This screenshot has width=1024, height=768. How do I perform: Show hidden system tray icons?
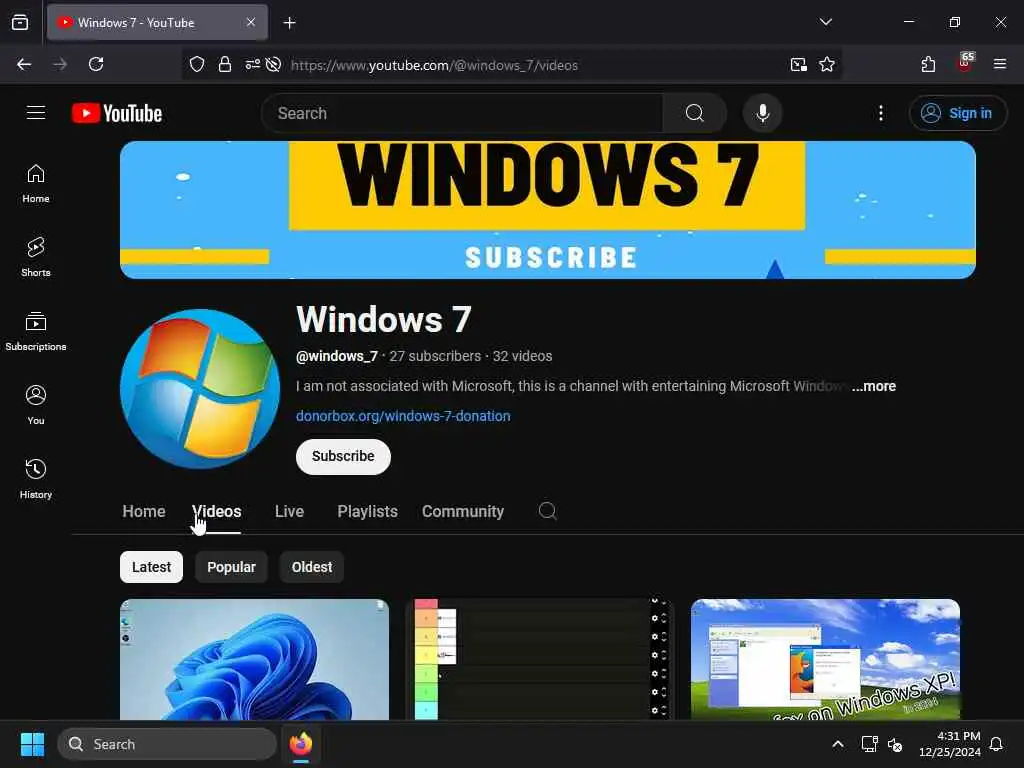click(838, 744)
